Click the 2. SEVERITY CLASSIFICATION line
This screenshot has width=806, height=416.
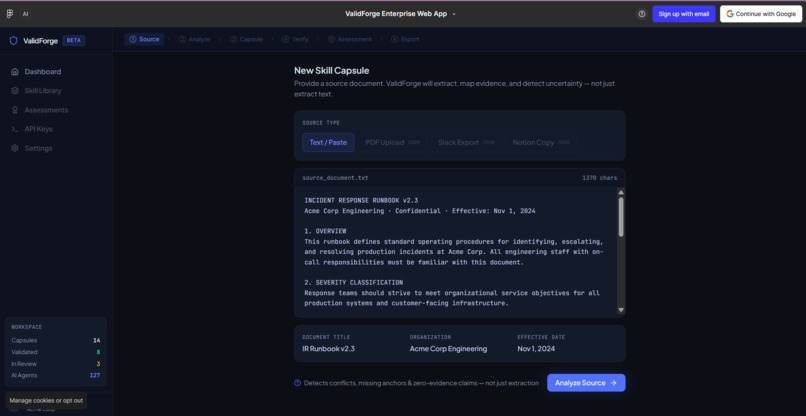pos(354,282)
